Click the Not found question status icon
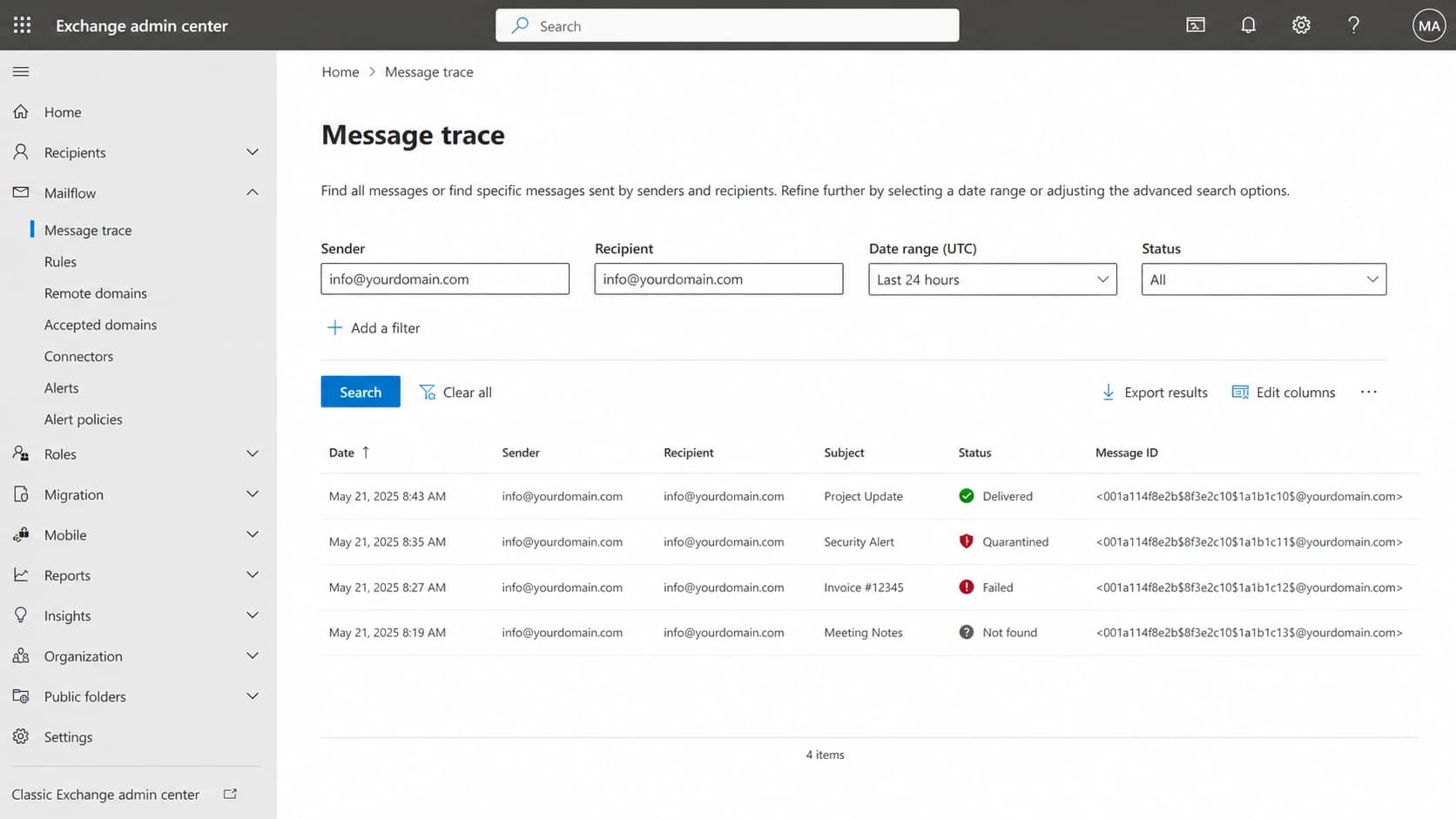The height and width of the screenshot is (819, 1456). tap(966, 632)
